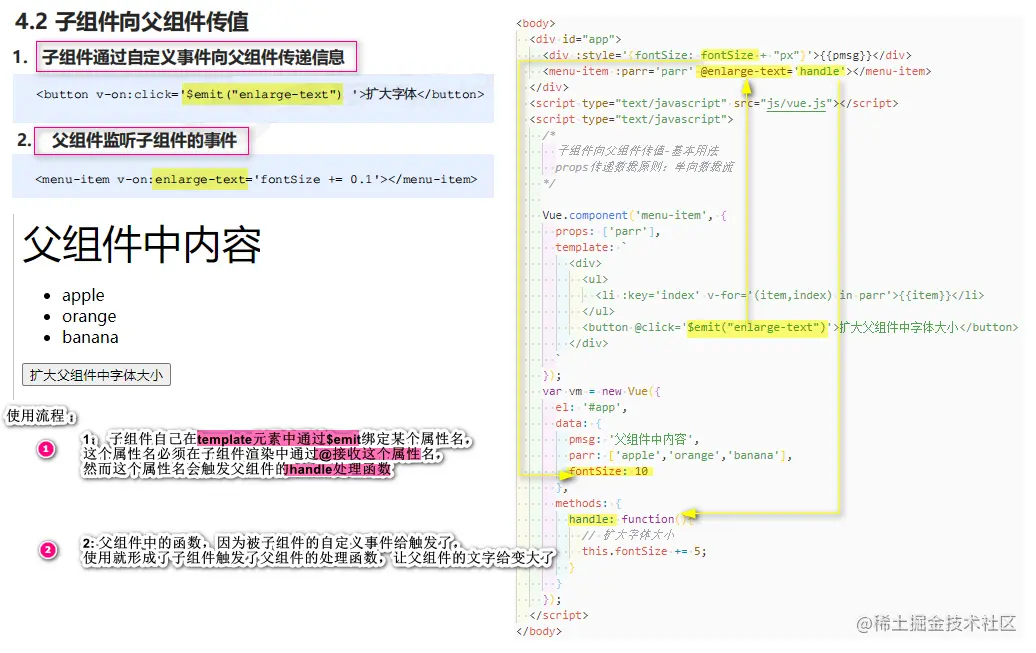The width and height of the screenshot is (1036, 653).
Task: Click the highlighted handle处理函数 text
Action: tap(339, 469)
